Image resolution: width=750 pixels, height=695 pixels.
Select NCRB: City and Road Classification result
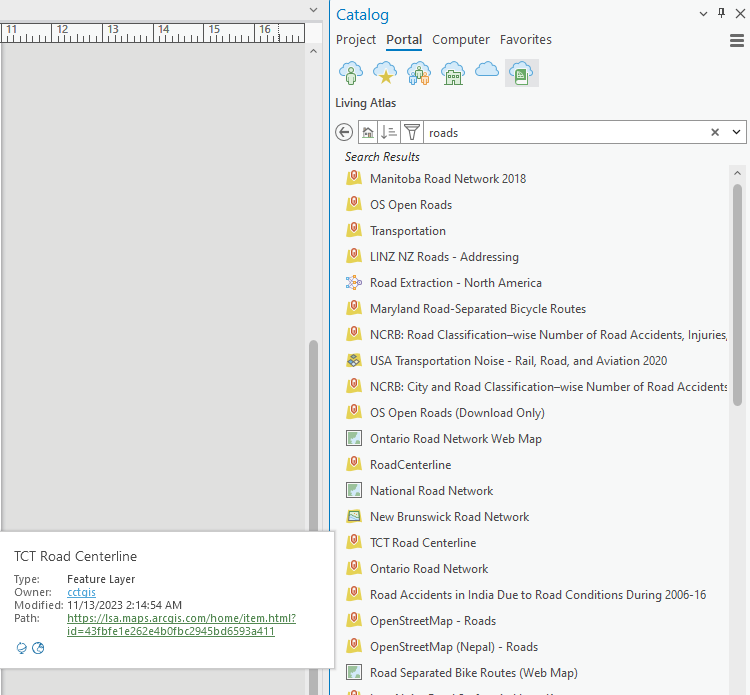(x=549, y=387)
